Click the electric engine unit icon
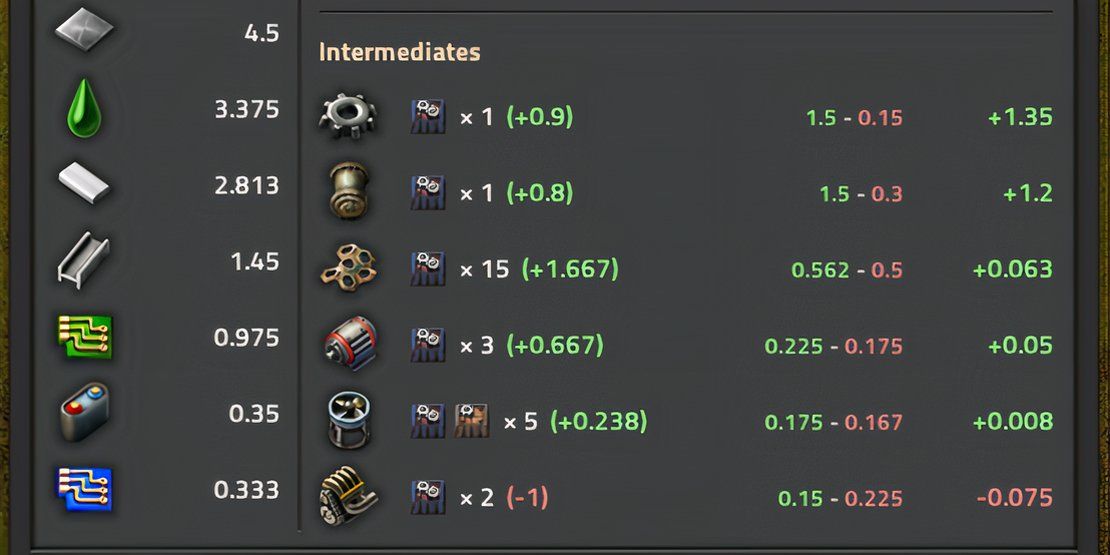 [x=348, y=344]
